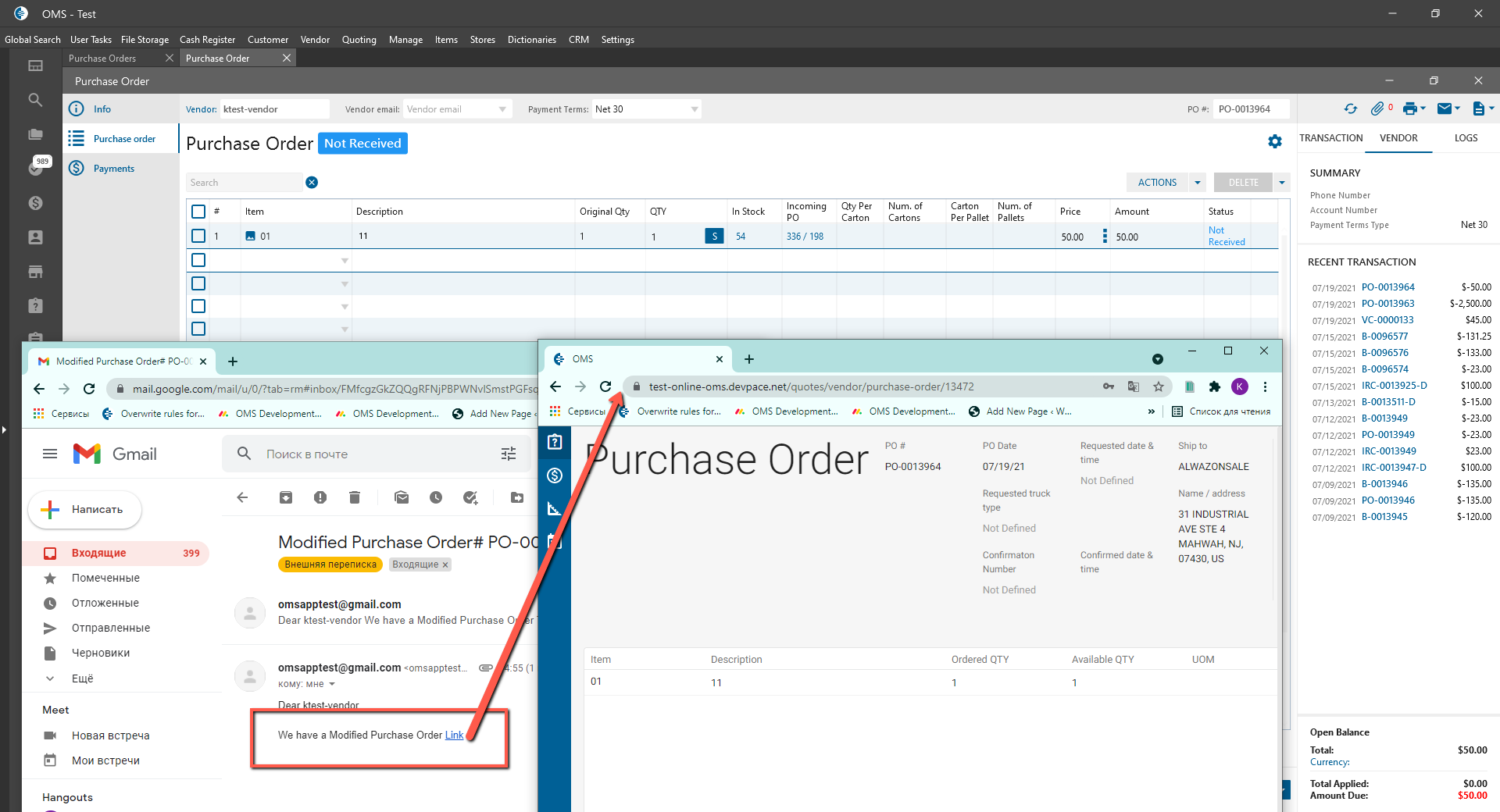This screenshot has height=812, width=1500.
Task: Open the item dropdown in first empty row
Action: [x=345, y=261]
